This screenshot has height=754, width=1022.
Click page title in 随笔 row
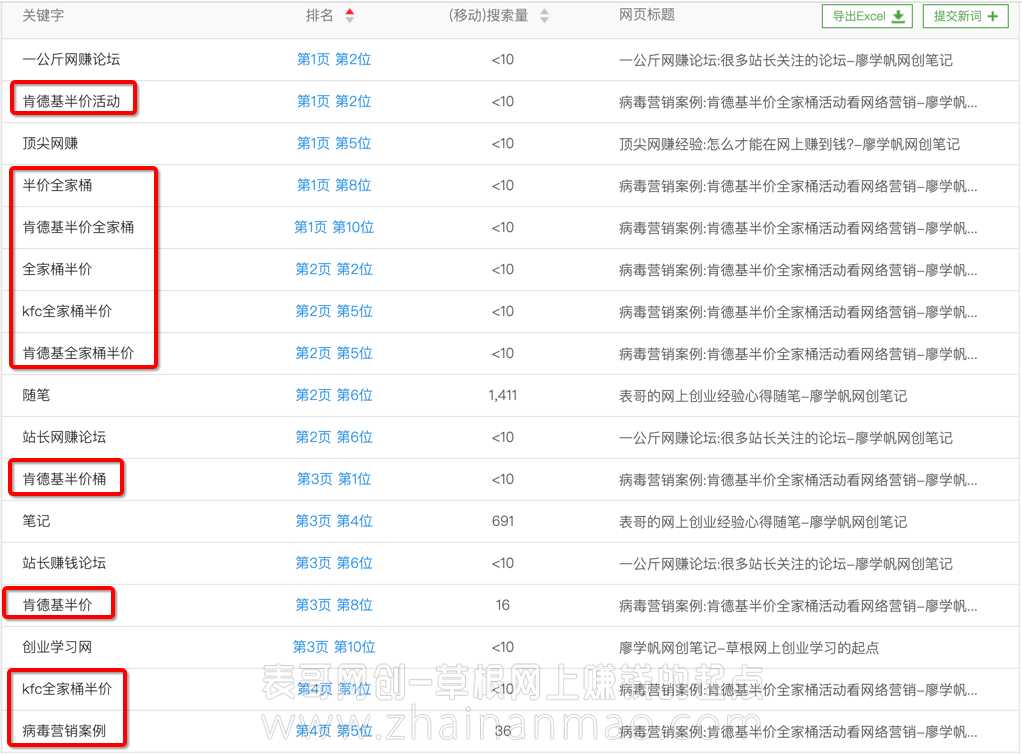point(763,396)
